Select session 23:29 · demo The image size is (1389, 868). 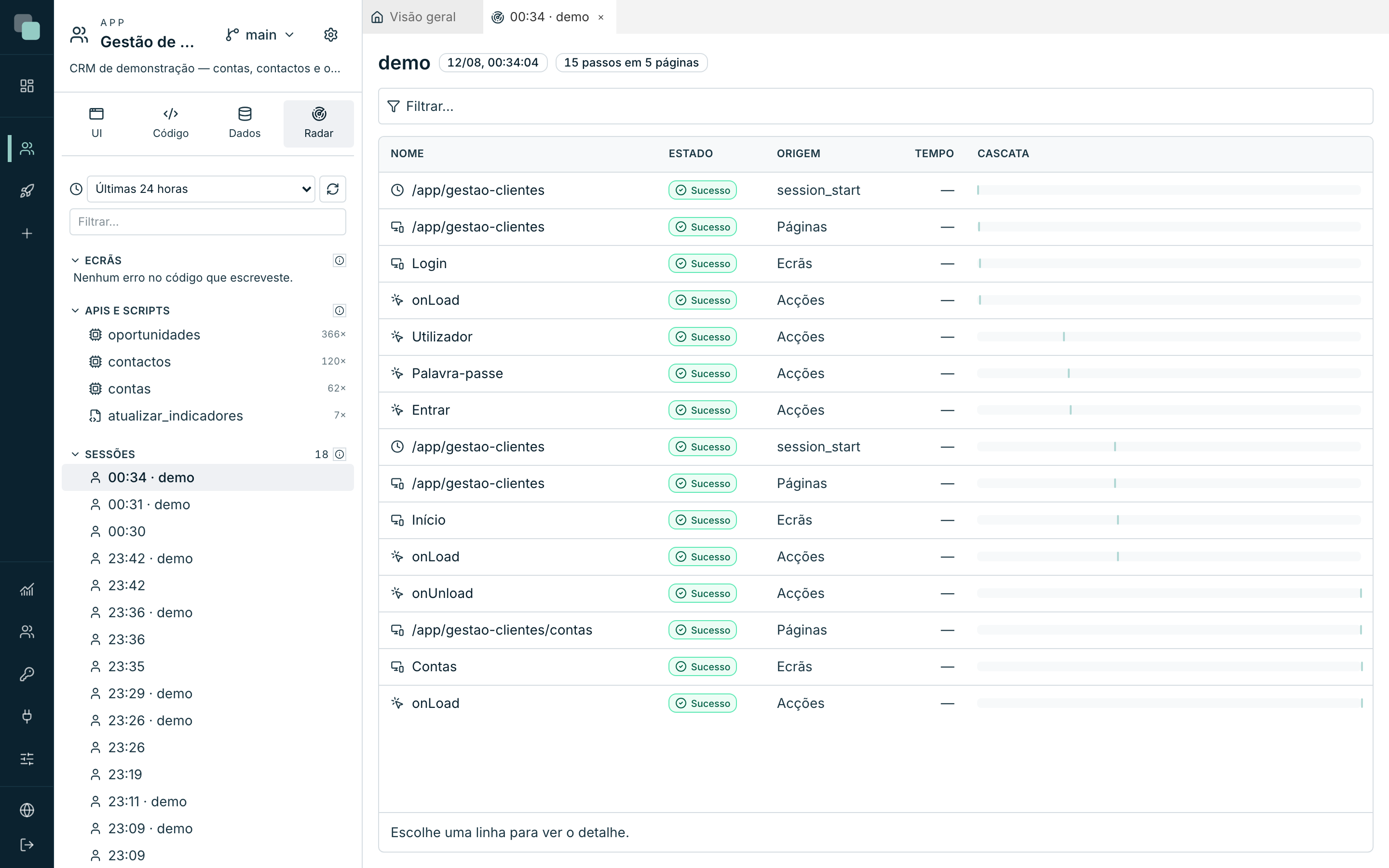pyautogui.click(x=208, y=693)
